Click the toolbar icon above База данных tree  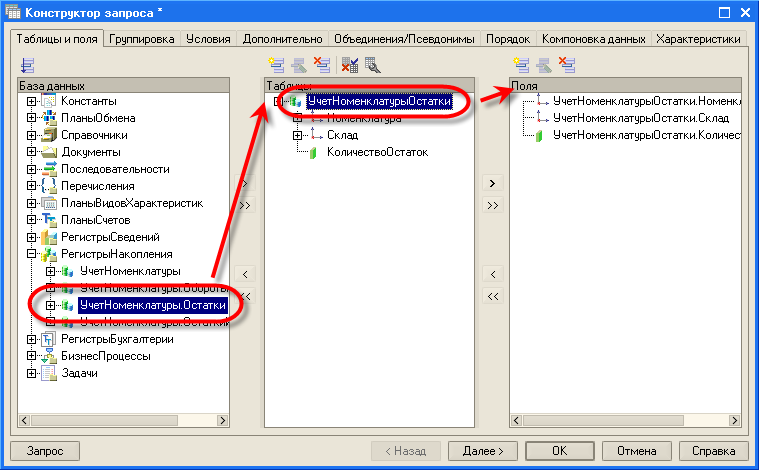pyautogui.click(x=27, y=65)
